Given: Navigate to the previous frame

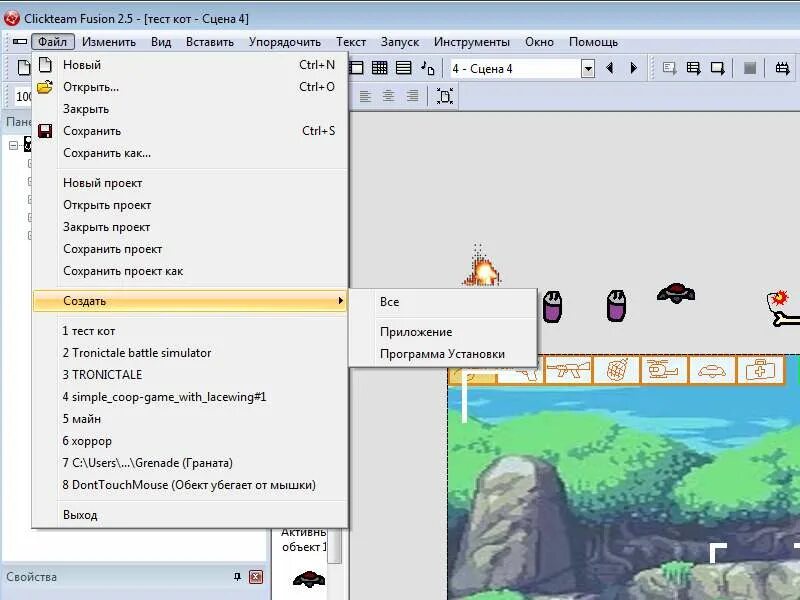Looking at the screenshot, I should tap(610, 68).
